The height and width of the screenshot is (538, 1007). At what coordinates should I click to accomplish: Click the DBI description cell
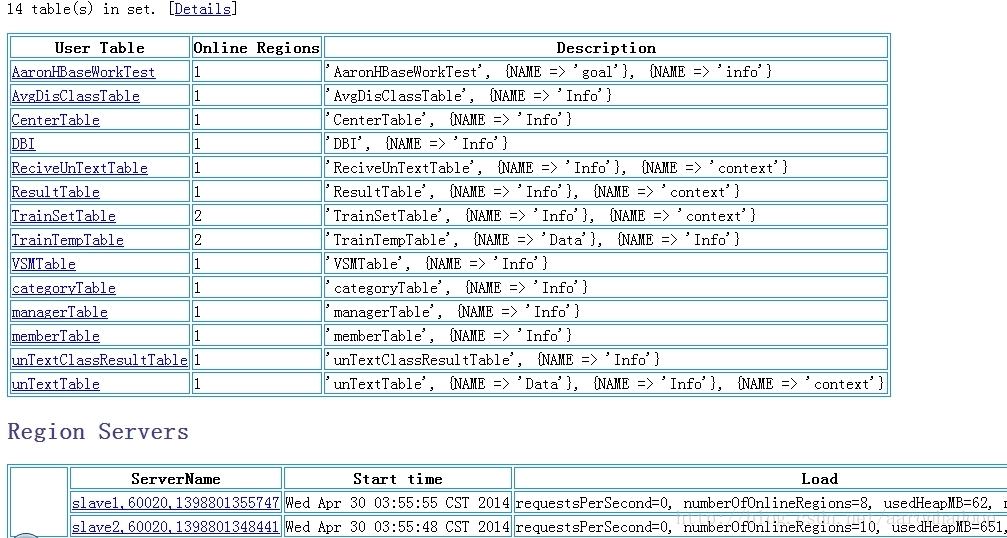tap(606, 144)
